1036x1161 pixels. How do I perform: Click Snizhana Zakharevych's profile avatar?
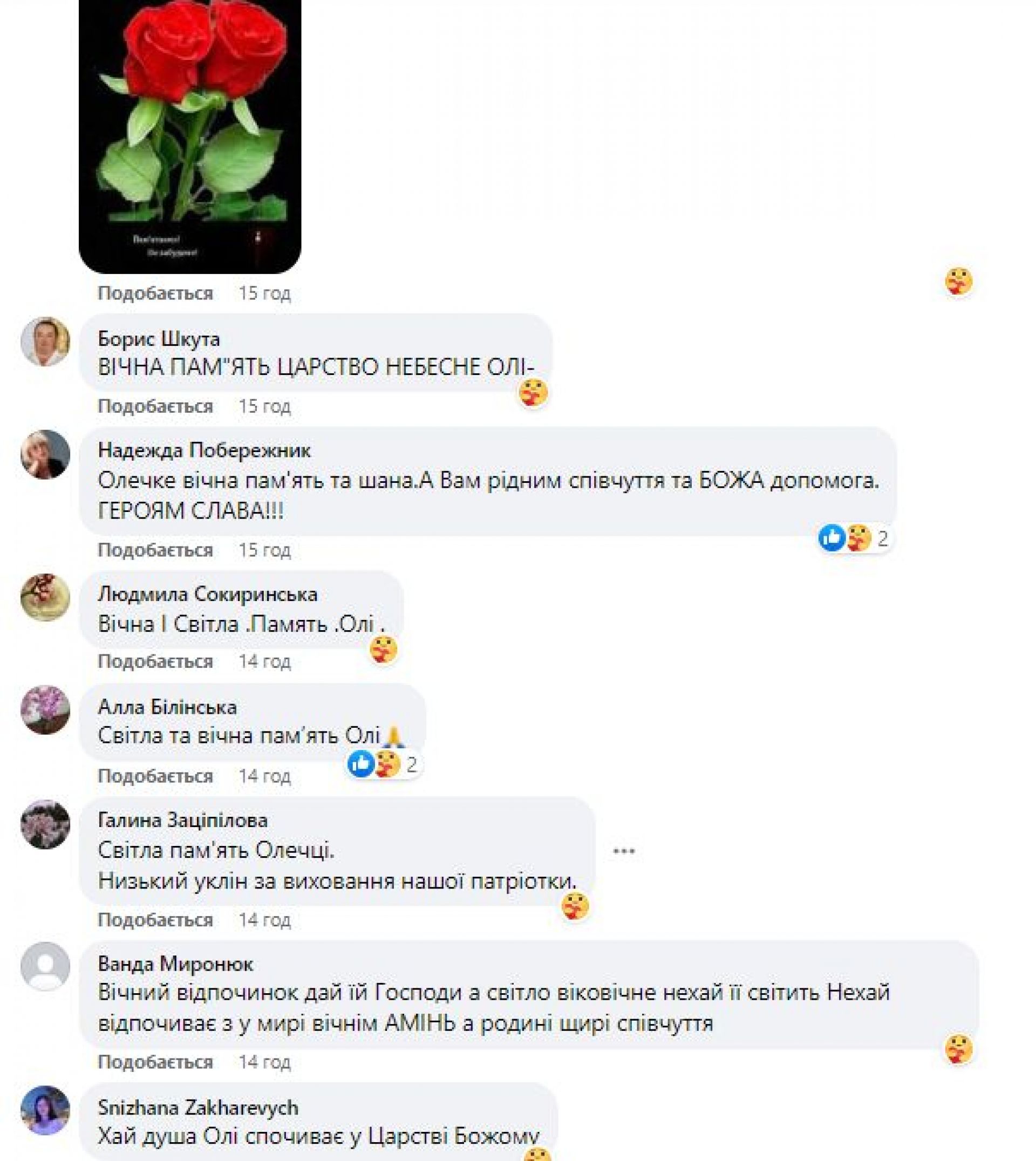(45, 1110)
